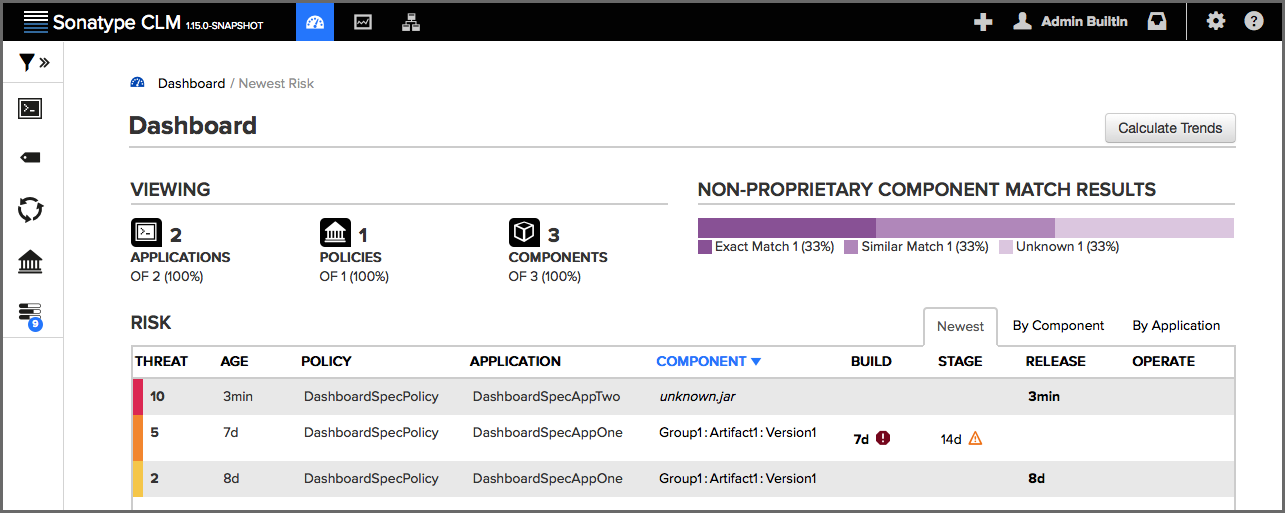Click the red error icon next to 7d

point(883,438)
